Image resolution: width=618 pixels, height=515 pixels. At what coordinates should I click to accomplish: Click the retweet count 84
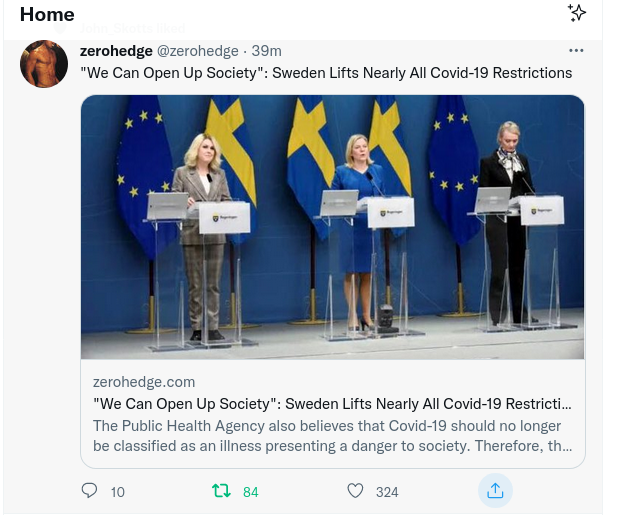(250, 492)
